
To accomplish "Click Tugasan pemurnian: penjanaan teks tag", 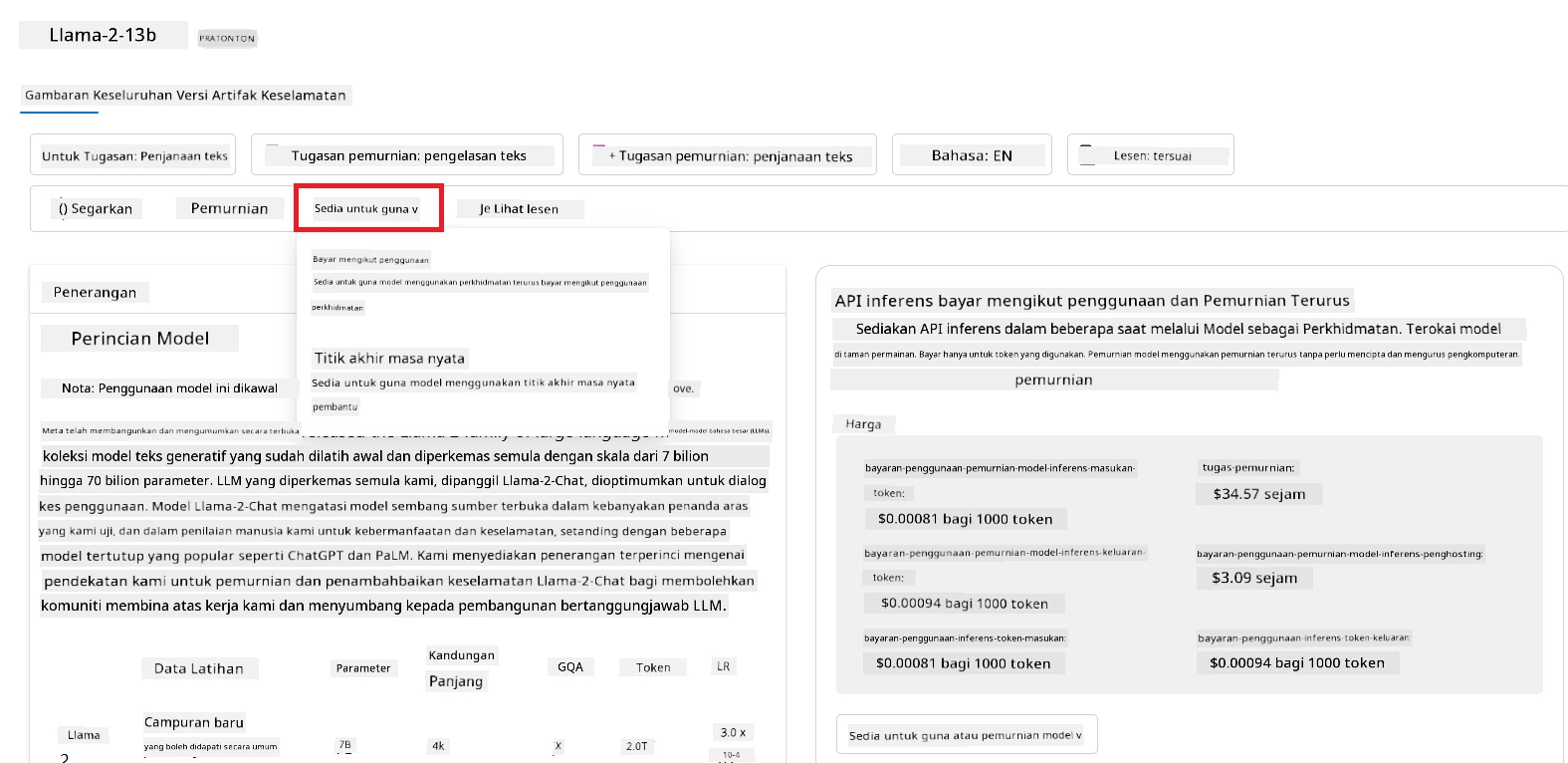I will (x=728, y=155).
